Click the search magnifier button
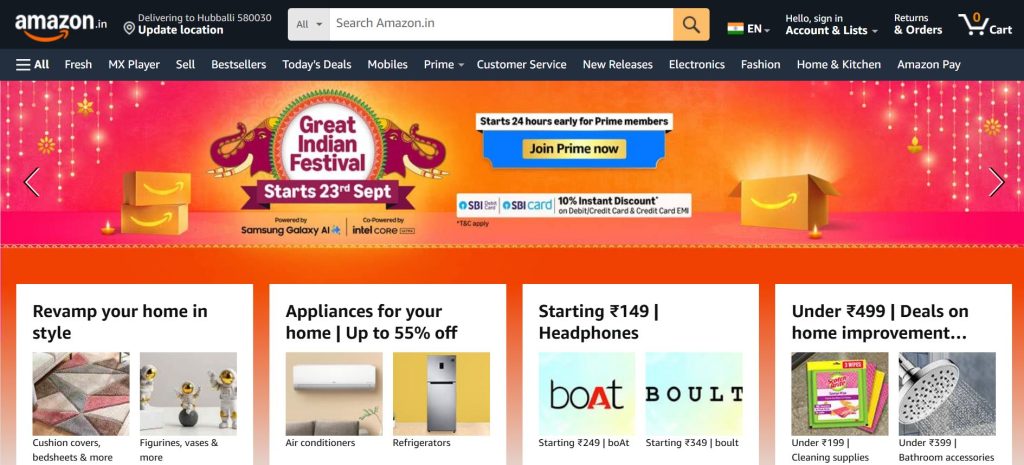1024x465 pixels. (x=691, y=24)
